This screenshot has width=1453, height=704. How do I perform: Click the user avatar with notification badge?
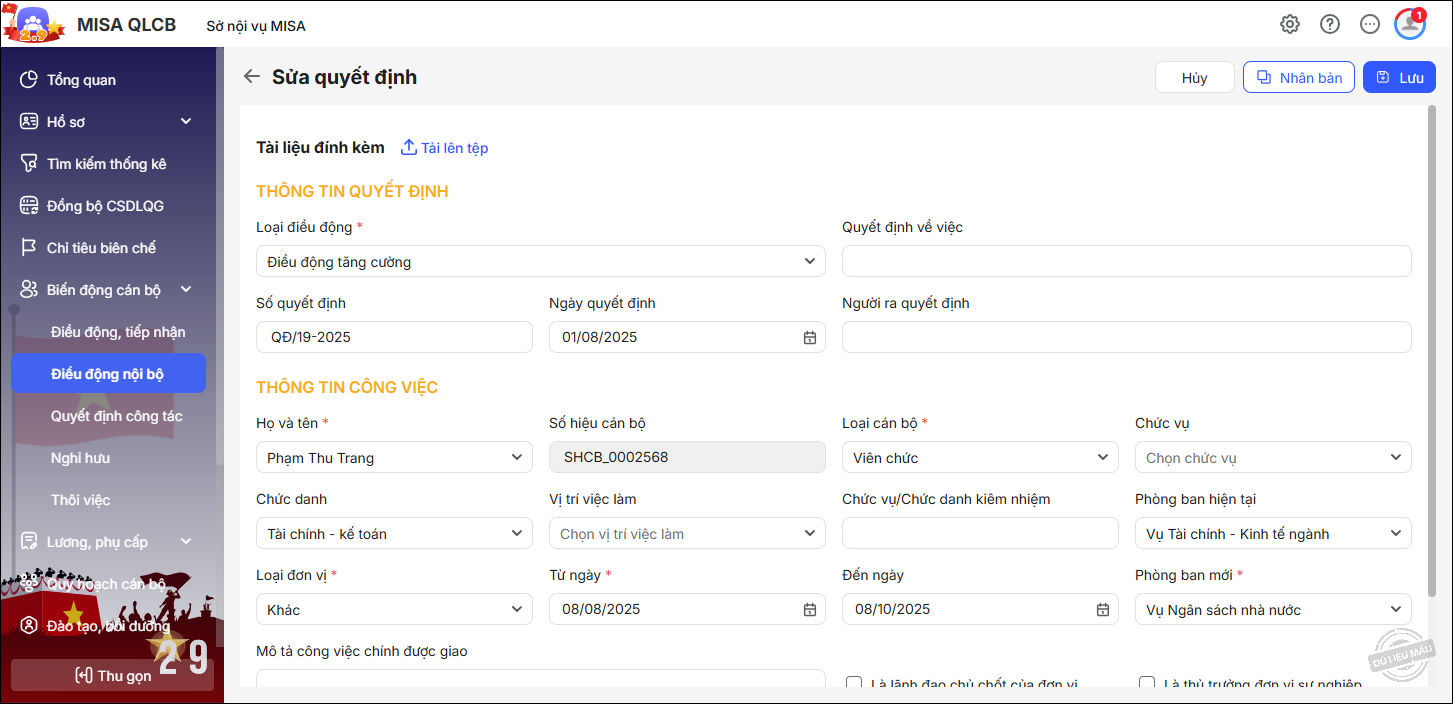tap(1410, 25)
